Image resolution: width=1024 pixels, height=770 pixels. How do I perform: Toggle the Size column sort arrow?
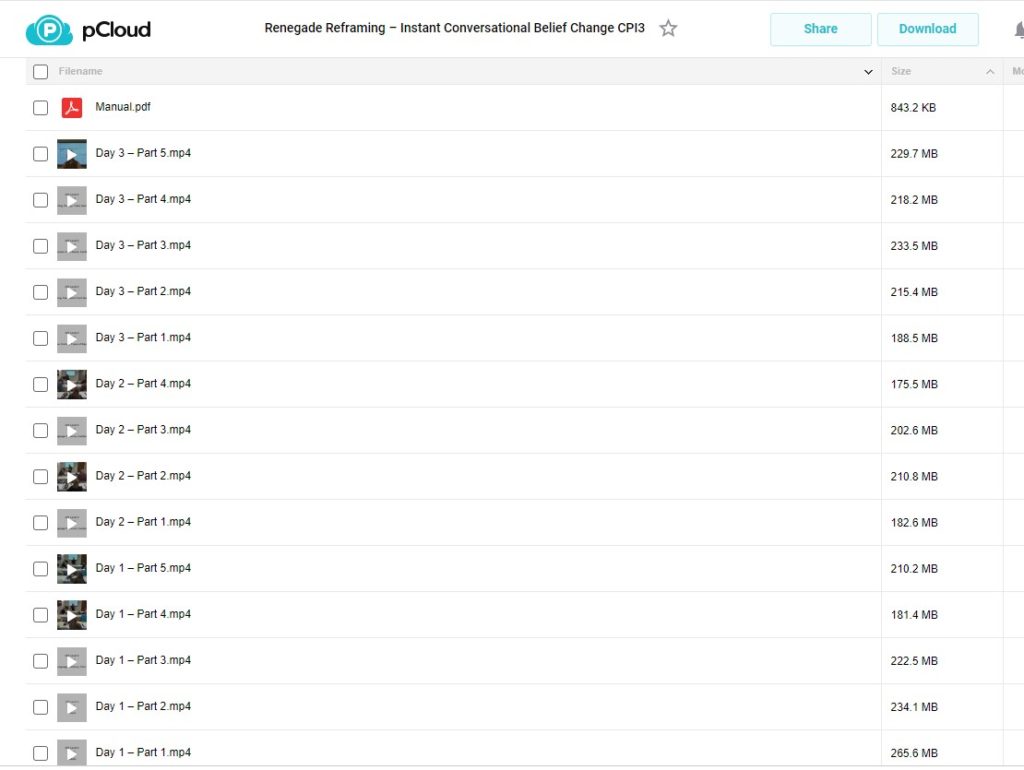[990, 72]
